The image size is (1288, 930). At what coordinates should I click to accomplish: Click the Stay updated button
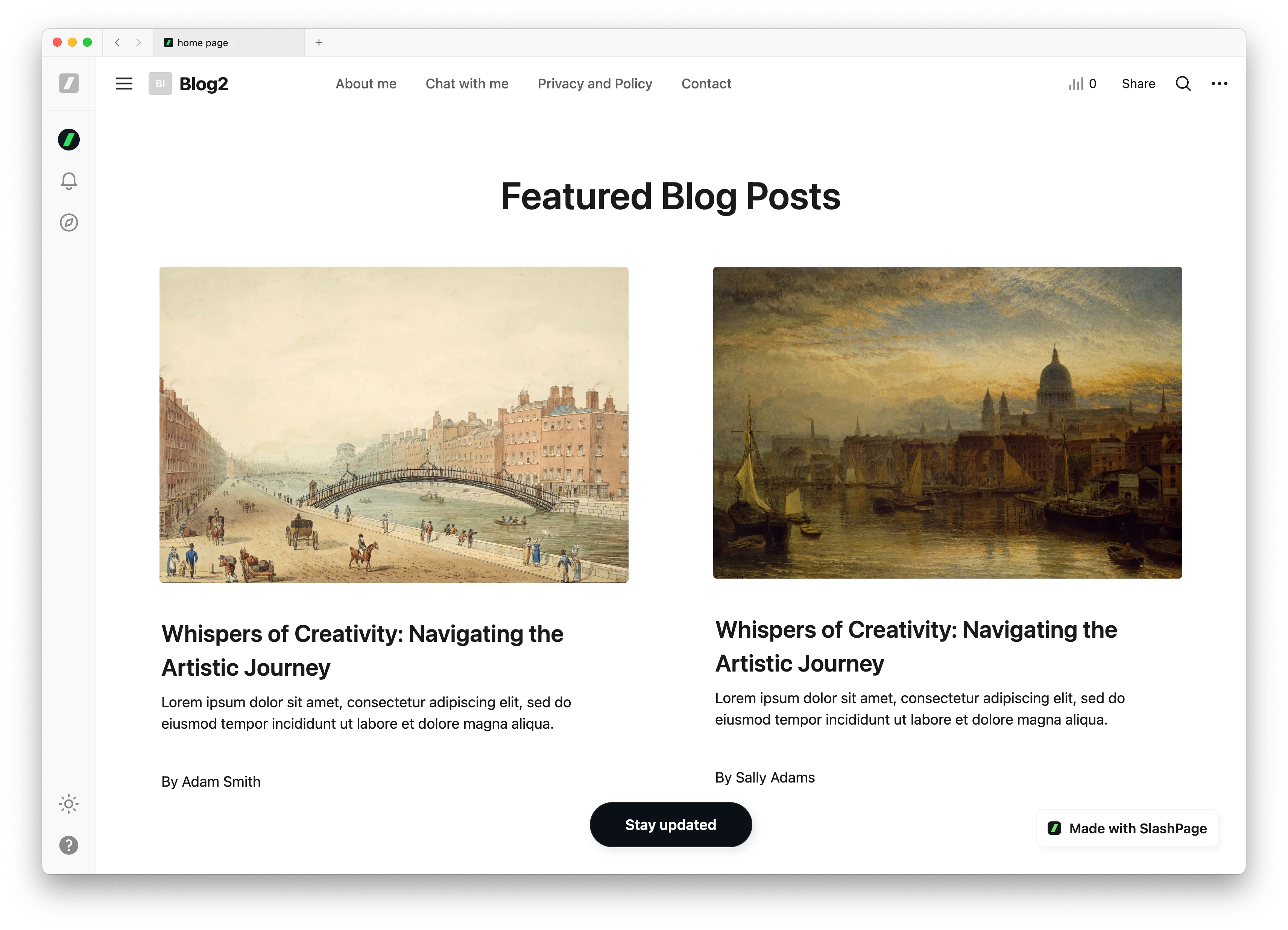click(671, 824)
